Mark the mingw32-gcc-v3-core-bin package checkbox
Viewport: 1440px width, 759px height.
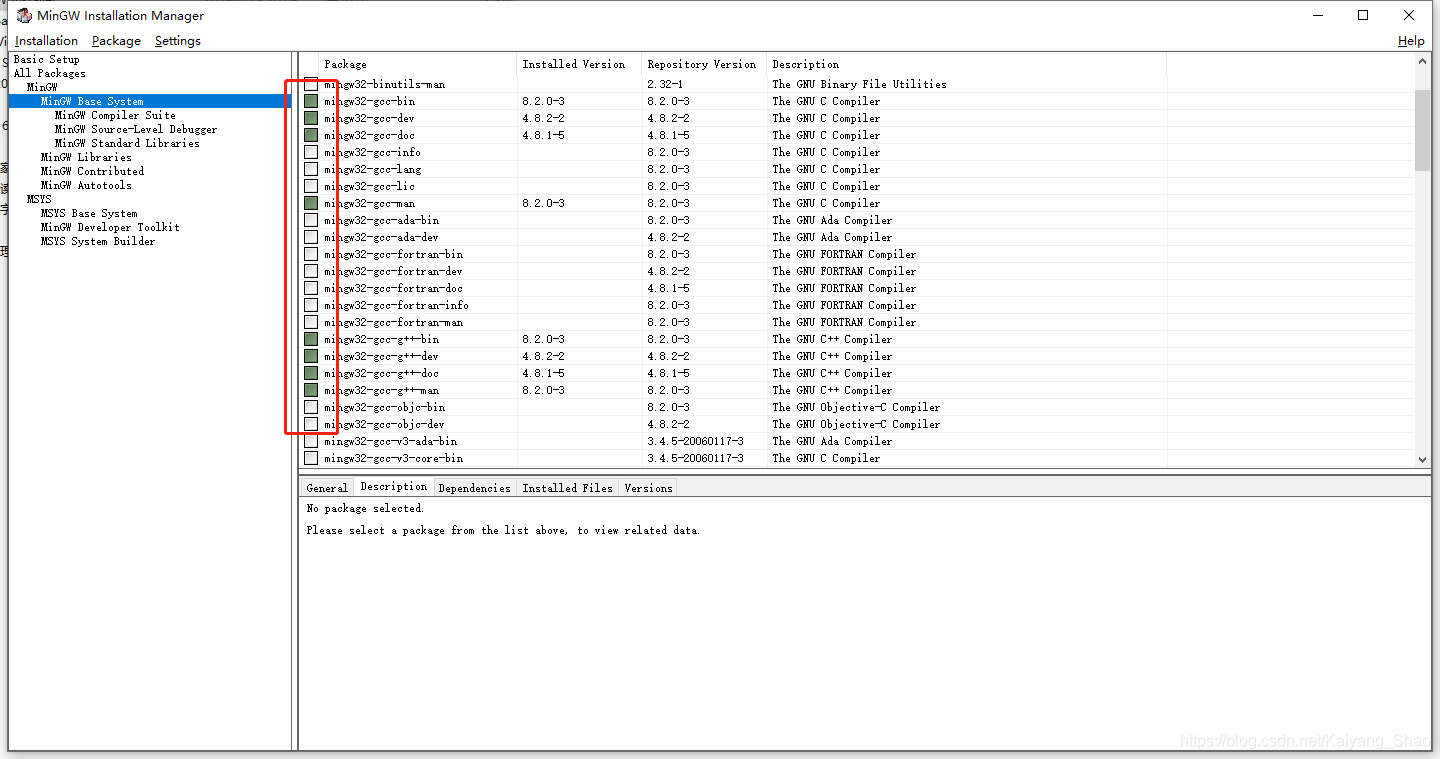tap(311, 458)
